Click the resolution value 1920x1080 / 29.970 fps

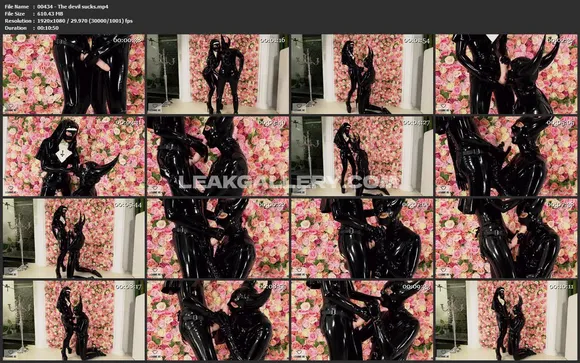click(85, 21)
